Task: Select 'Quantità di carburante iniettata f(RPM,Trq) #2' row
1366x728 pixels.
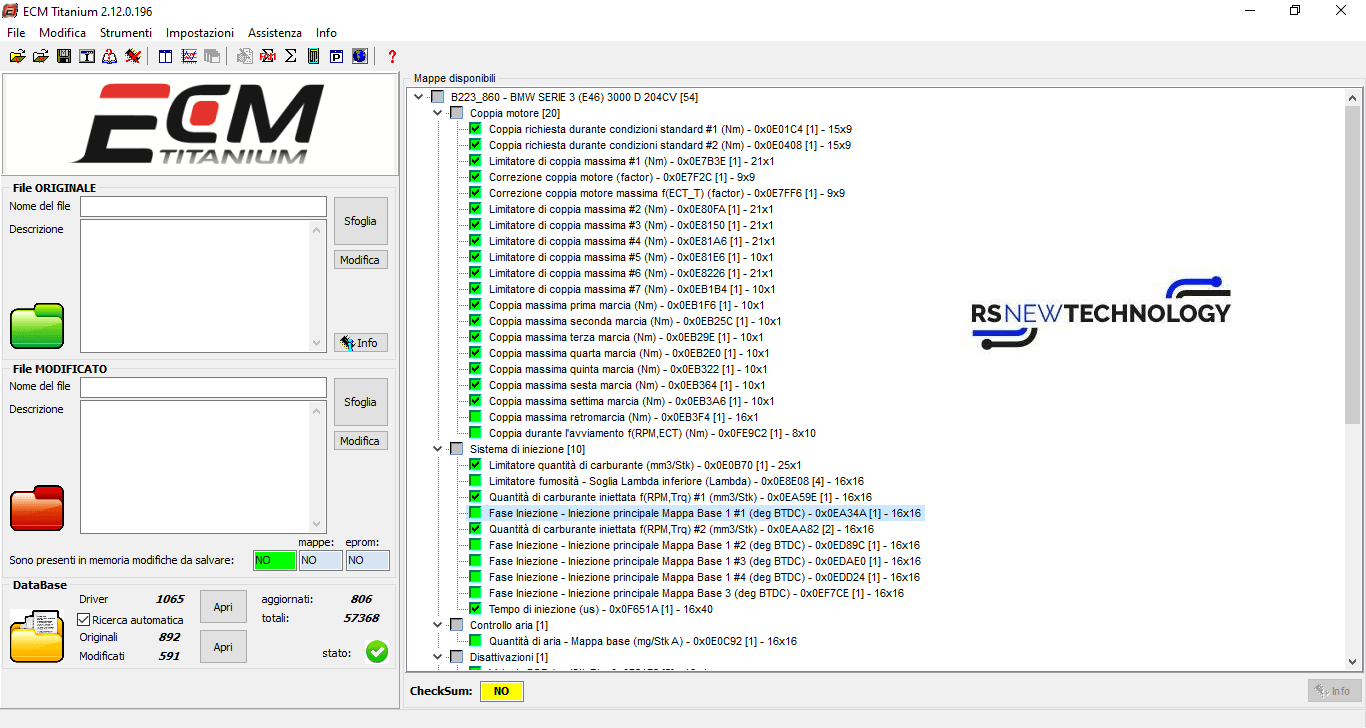Action: point(681,529)
